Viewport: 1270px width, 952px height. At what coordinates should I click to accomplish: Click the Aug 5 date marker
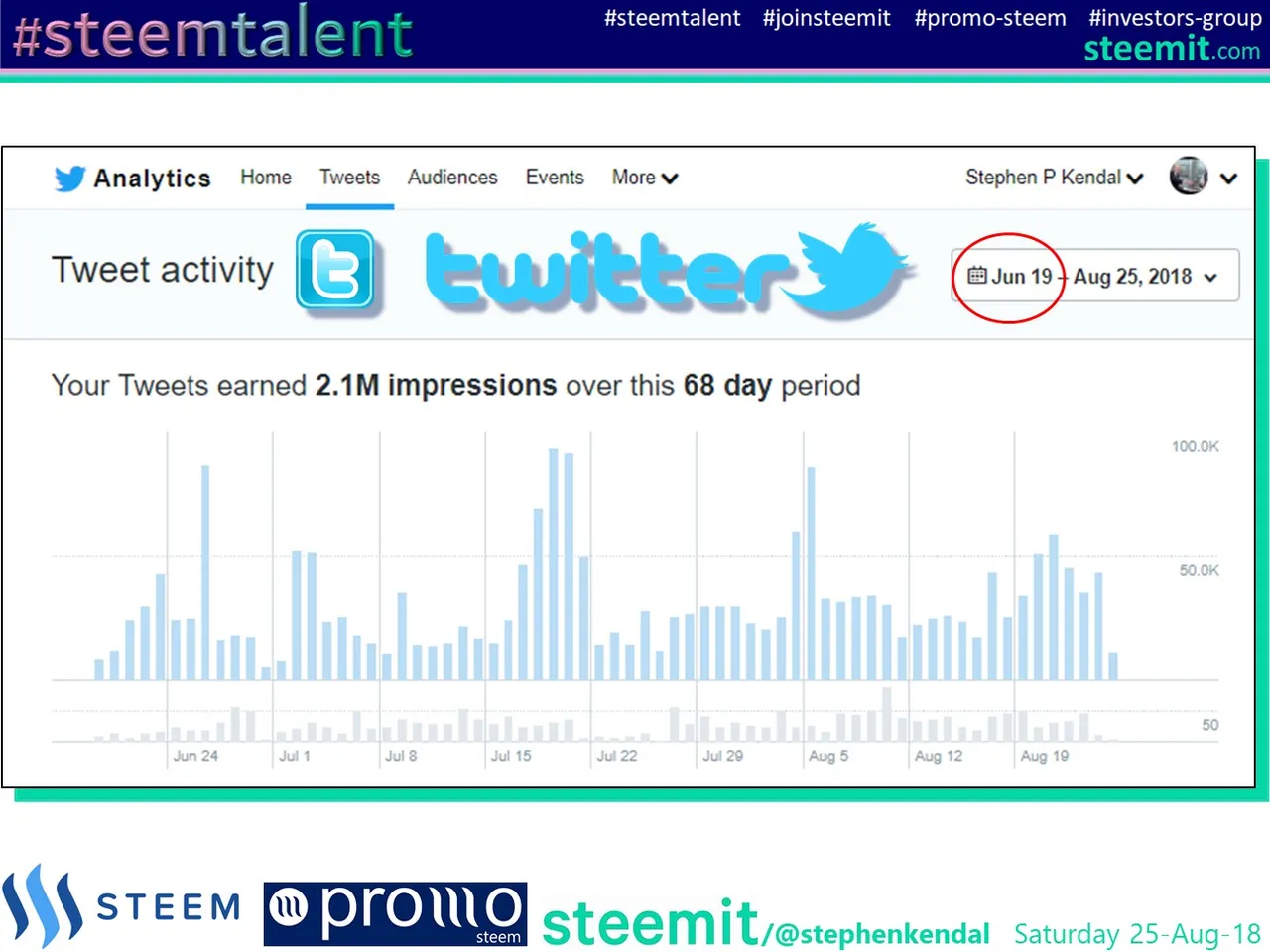pyautogui.click(x=828, y=756)
